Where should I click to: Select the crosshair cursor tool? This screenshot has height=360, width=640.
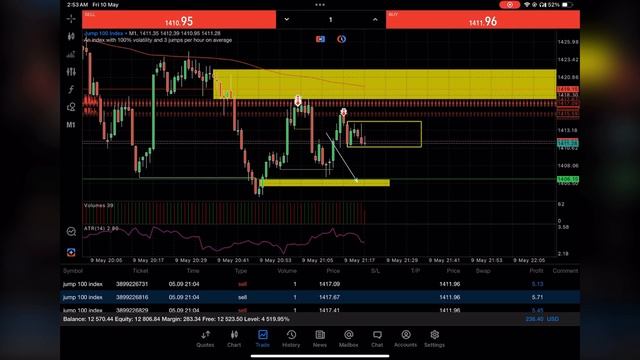(x=71, y=19)
